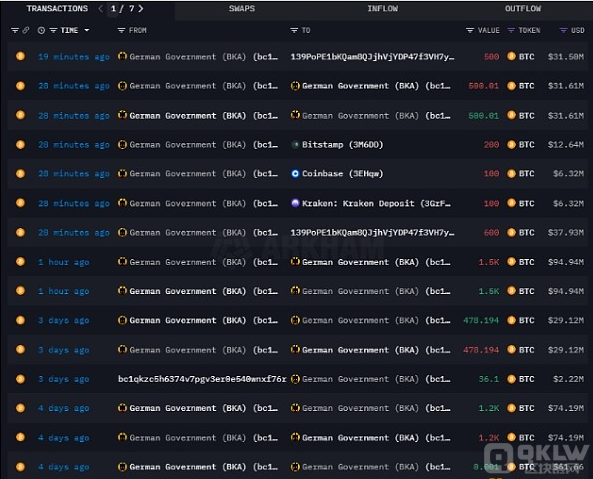Click the BTC token icon in $12.64M row
593x479 pixels.
pyautogui.click(x=511, y=144)
